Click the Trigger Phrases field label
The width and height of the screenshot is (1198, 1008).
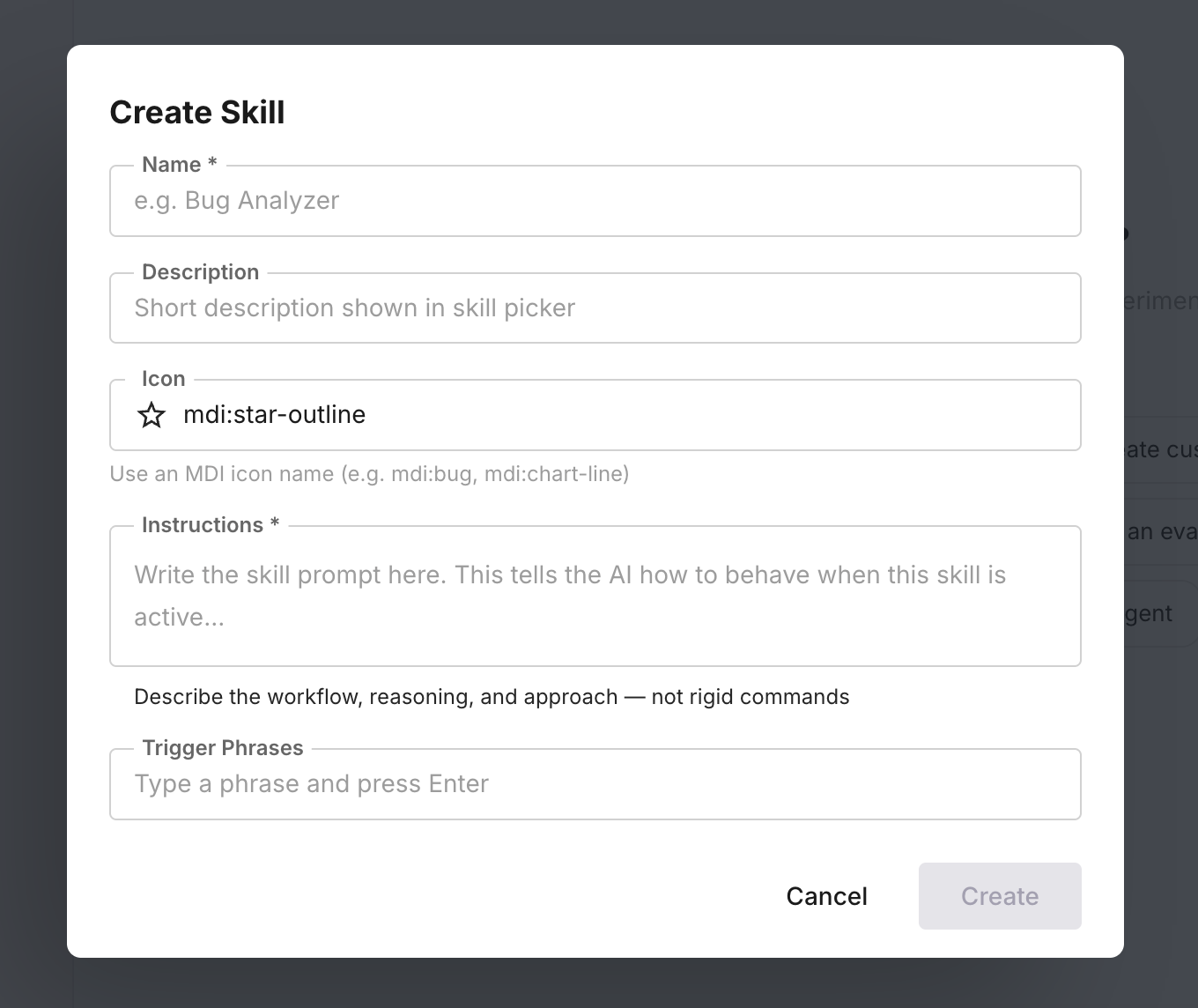[223, 747]
